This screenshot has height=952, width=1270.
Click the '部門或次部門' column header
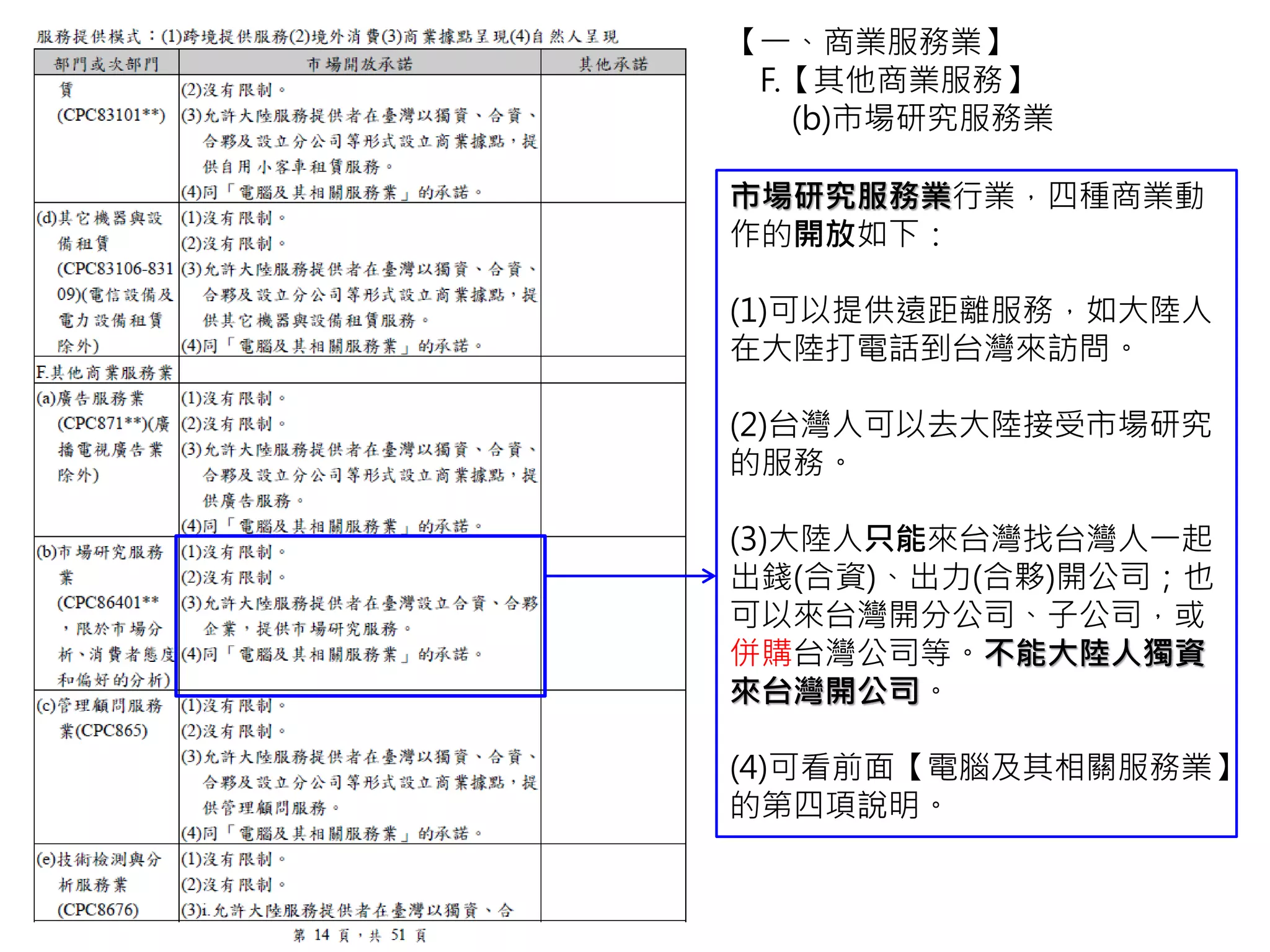coord(106,64)
